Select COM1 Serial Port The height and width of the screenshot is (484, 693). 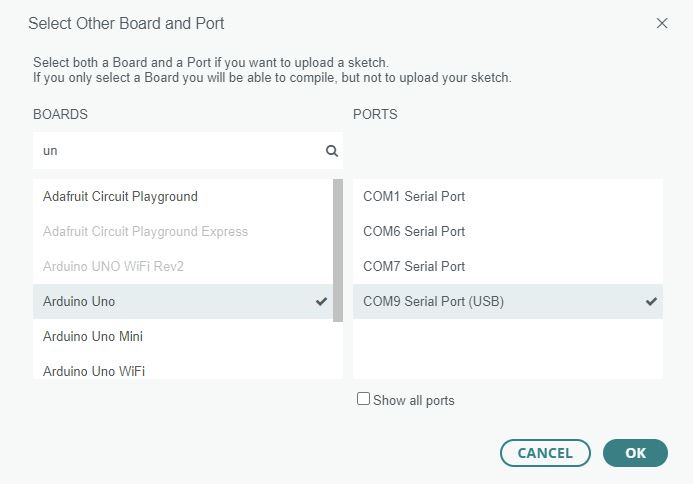(x=508, y=196)
